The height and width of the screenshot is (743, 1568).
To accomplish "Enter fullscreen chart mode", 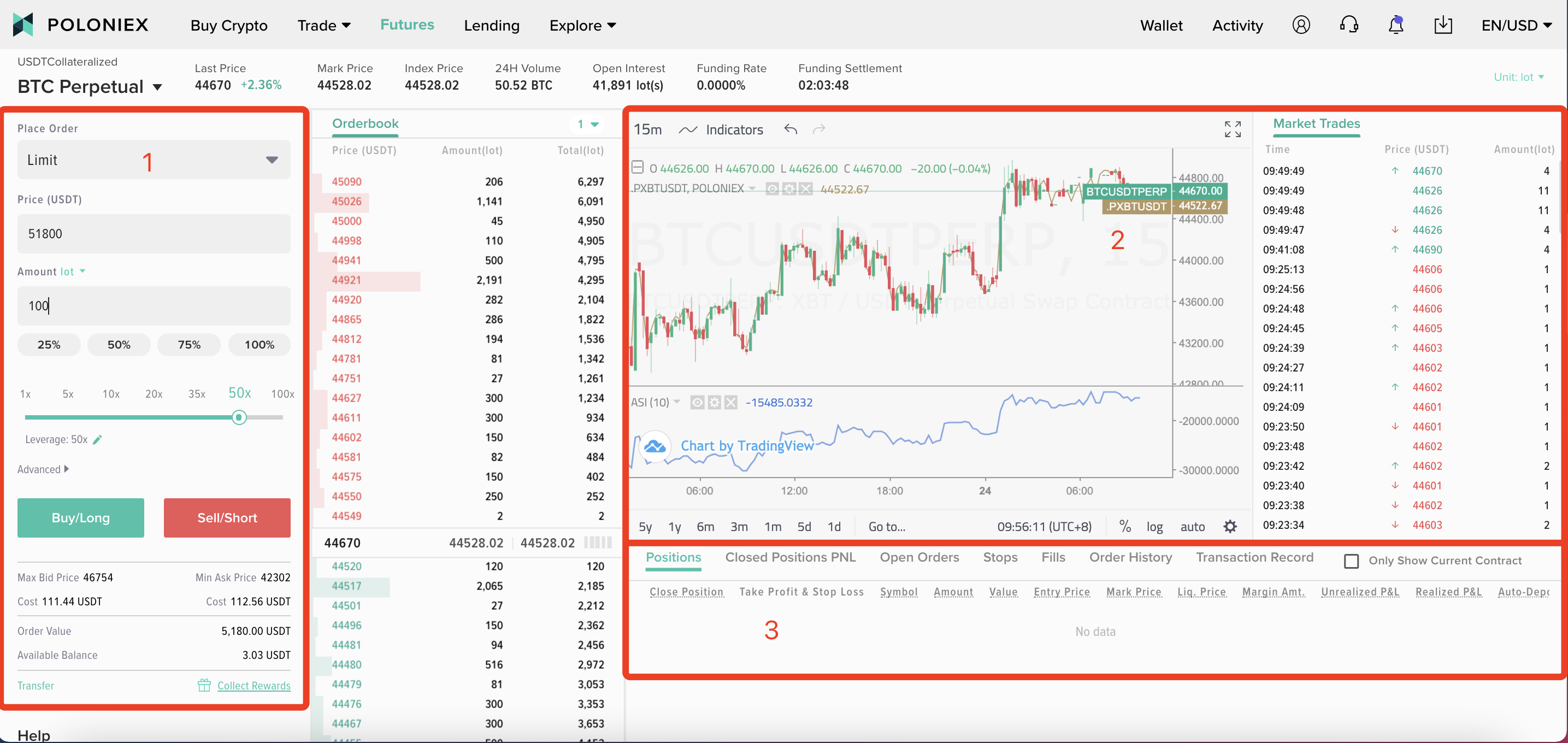I will pyautogui.click(x=1233, y=129).
